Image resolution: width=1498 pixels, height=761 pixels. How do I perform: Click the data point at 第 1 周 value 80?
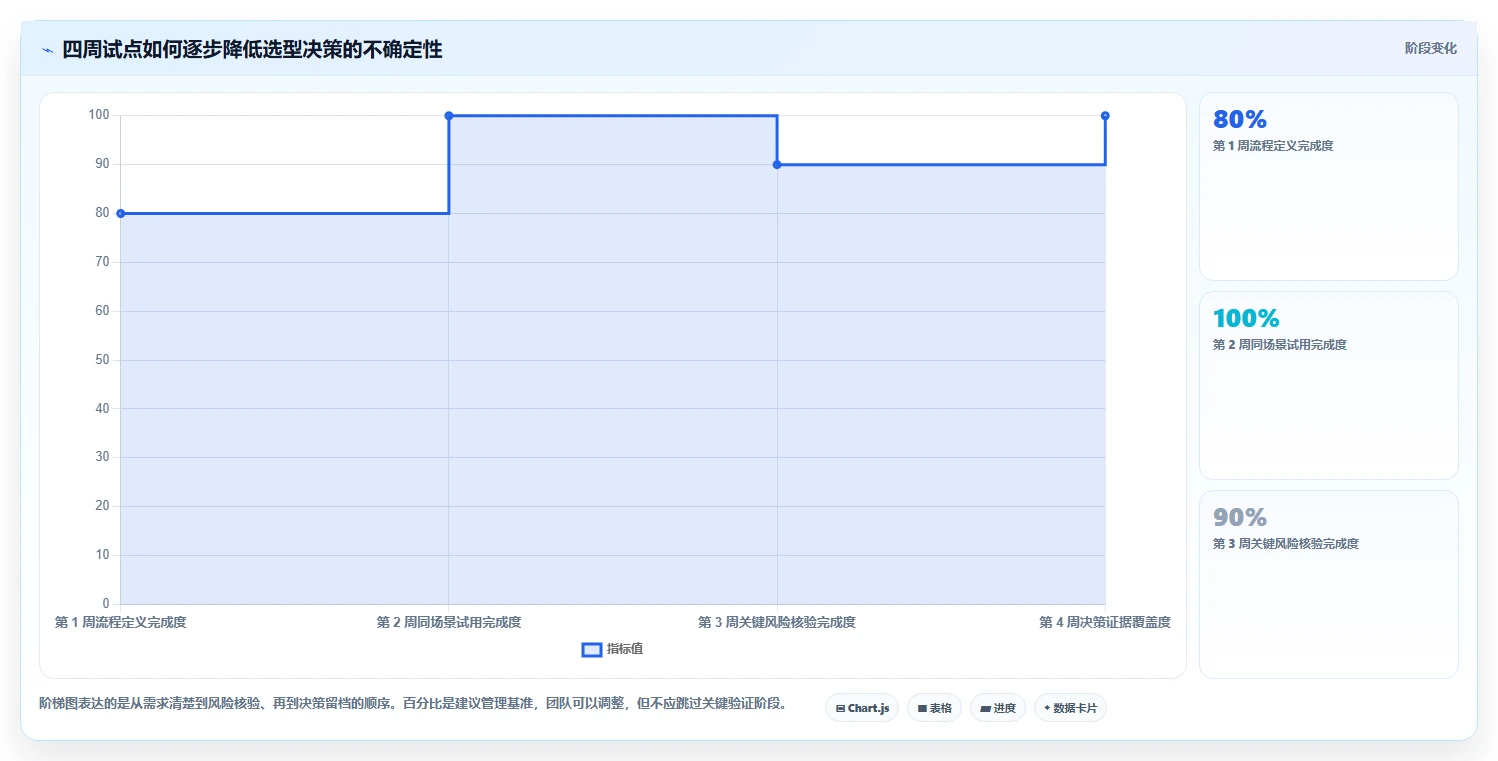[x=120, y=213]
